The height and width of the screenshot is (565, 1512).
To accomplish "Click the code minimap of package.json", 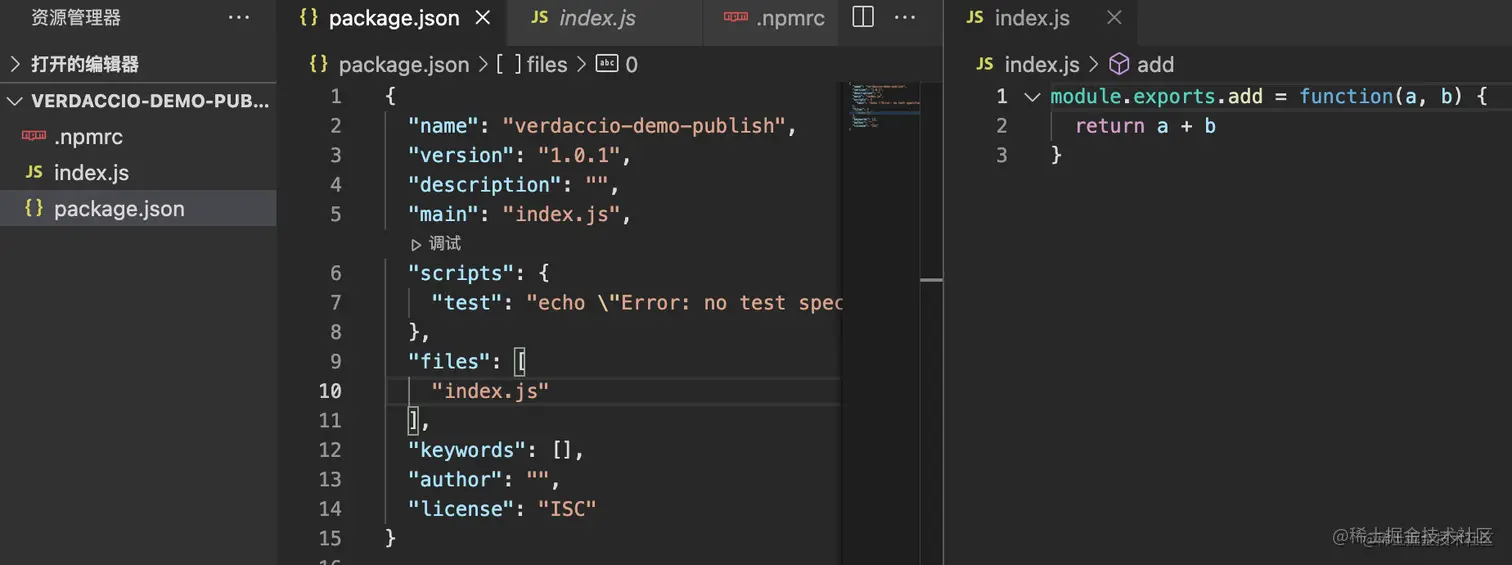I will click(x=885, y=105).
